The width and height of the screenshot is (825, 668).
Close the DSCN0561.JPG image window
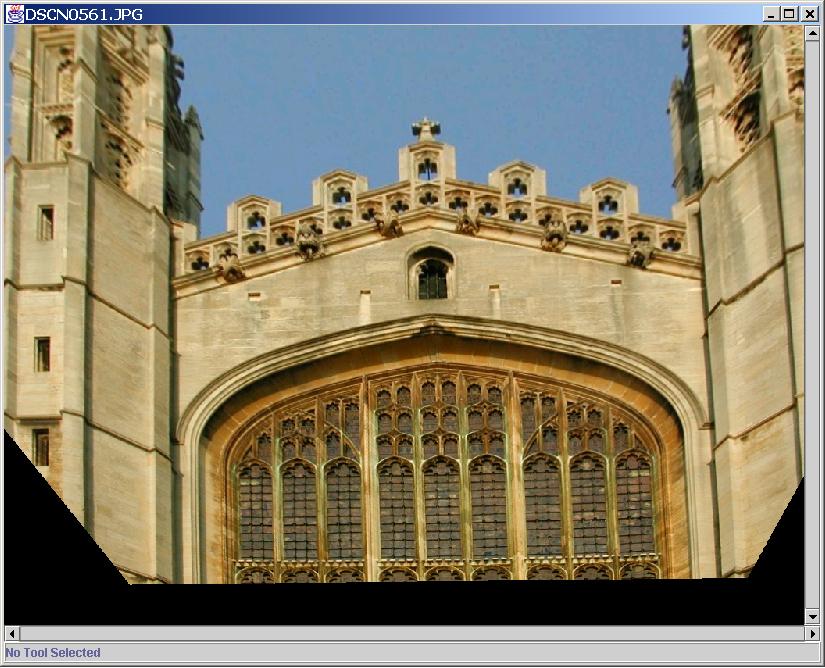(808, 14)
